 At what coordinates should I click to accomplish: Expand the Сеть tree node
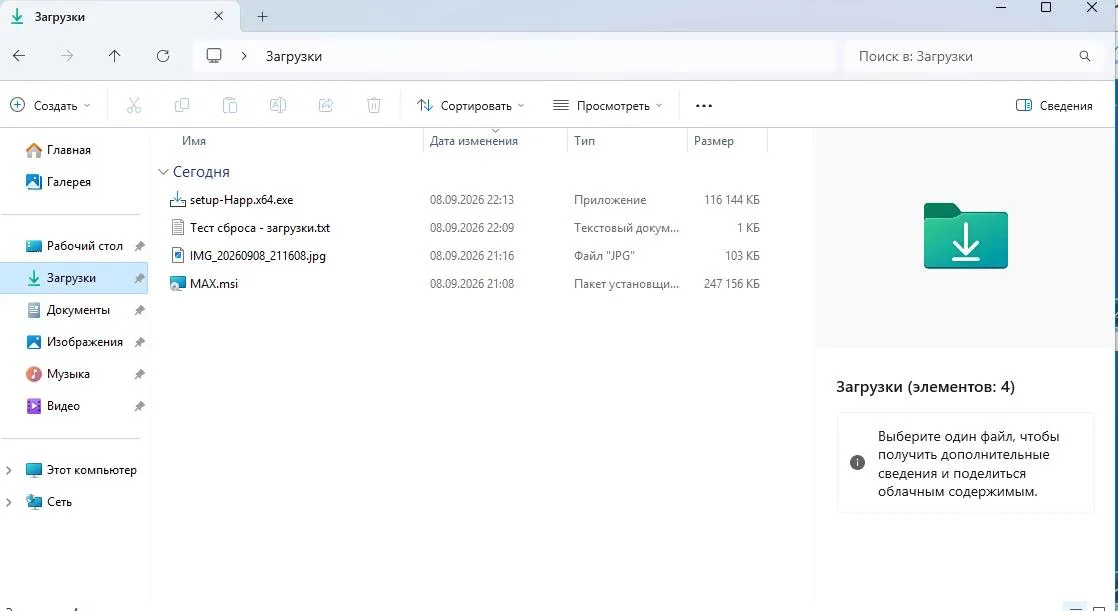click(x=9, y=502)
